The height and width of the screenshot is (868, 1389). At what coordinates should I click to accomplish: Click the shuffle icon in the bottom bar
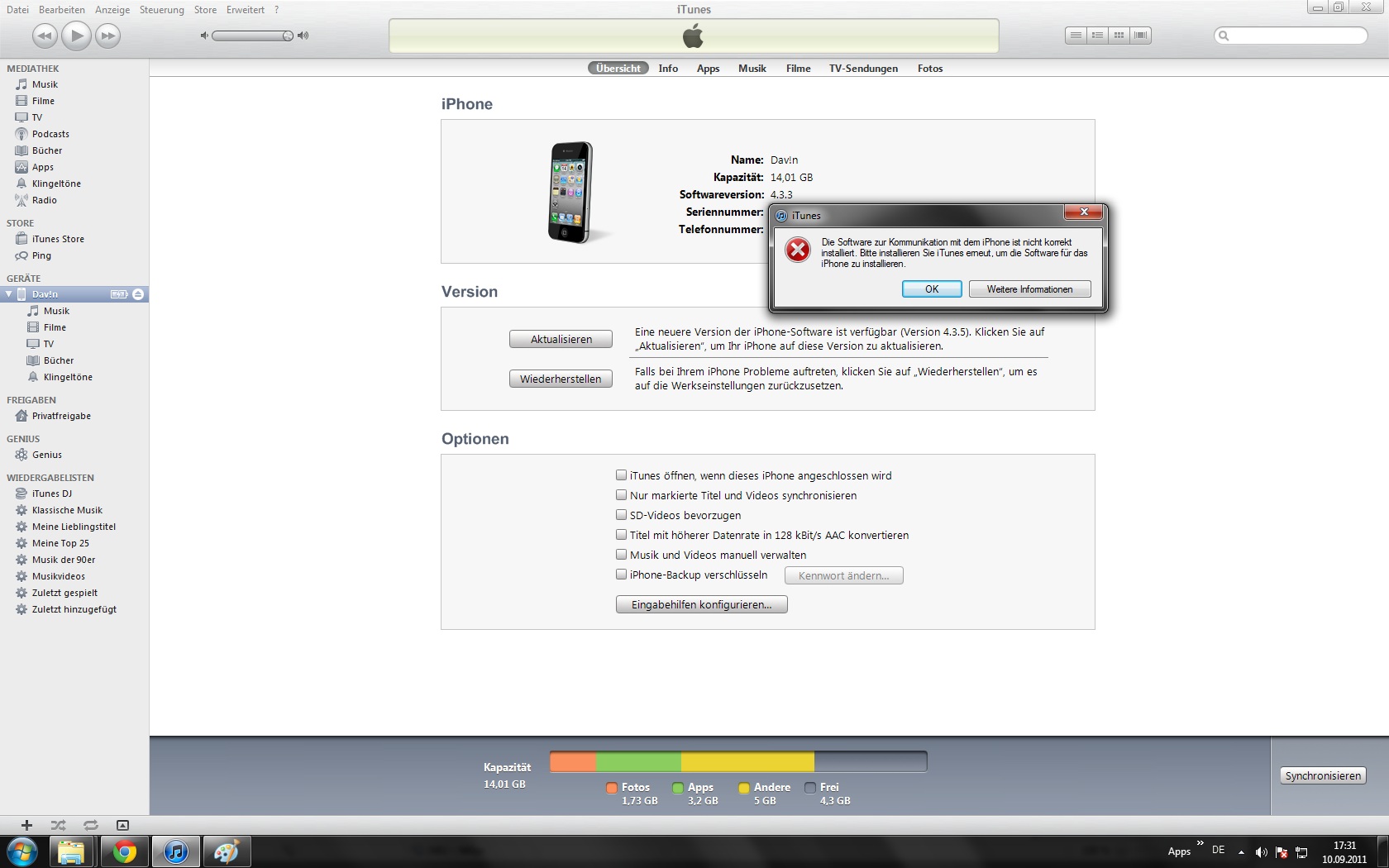(58, 825)
